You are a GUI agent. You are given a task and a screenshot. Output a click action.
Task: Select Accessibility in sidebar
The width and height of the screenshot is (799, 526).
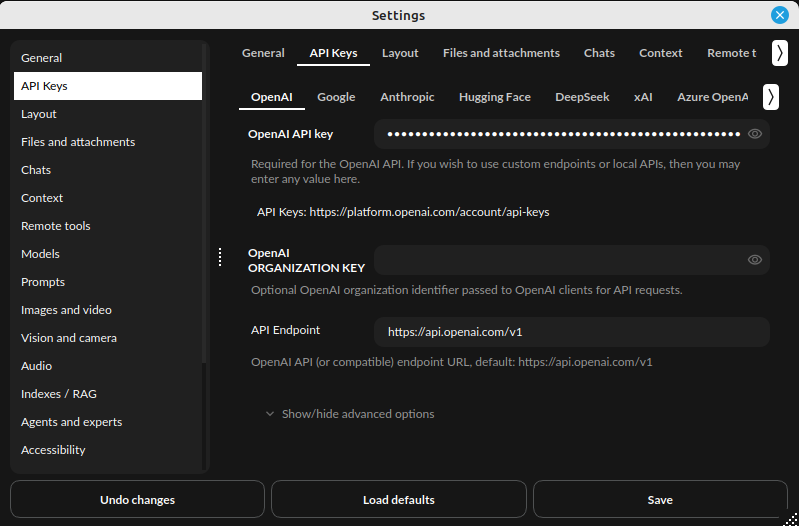(108, 451)
